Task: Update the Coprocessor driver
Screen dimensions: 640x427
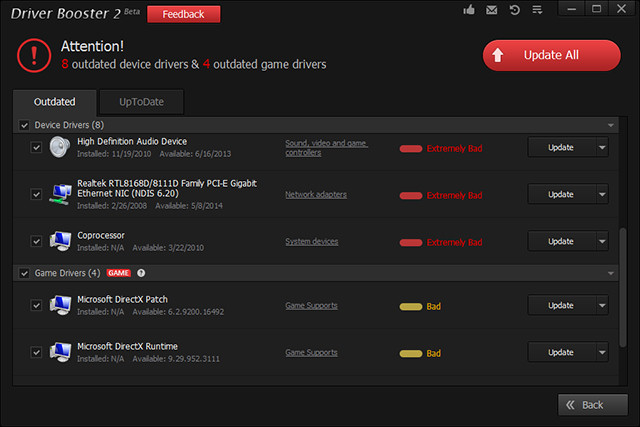Action: [x=562, y=241]
